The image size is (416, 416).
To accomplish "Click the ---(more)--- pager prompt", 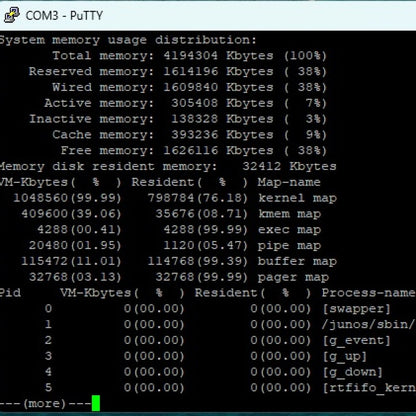I will click(45, 404).
